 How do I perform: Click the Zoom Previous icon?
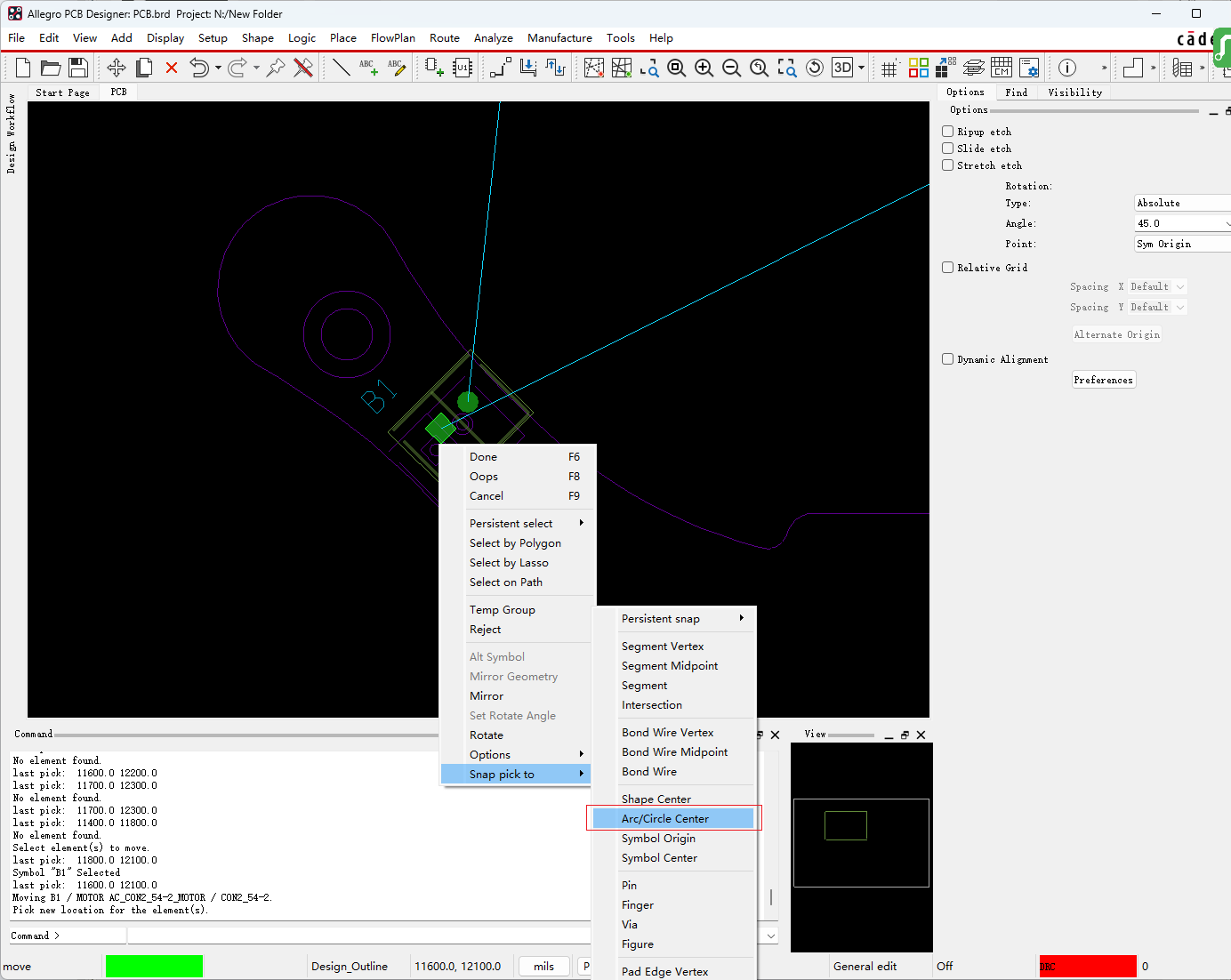click(x=760, y=68)
